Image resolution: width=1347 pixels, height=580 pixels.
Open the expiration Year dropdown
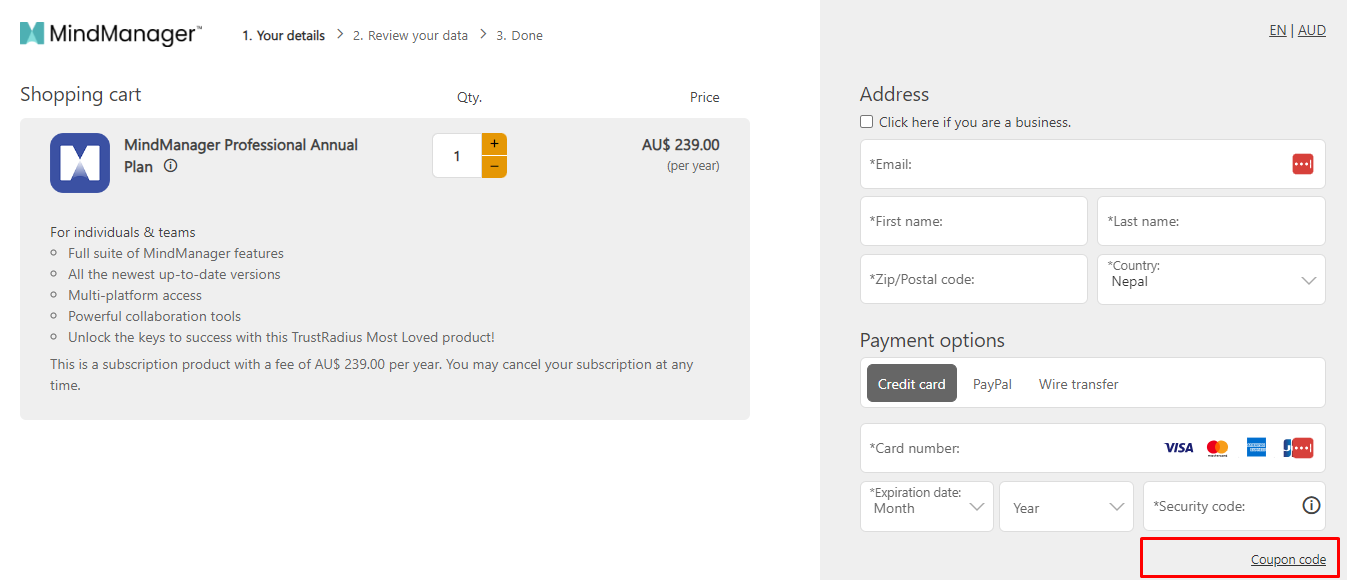point(1066,506)
